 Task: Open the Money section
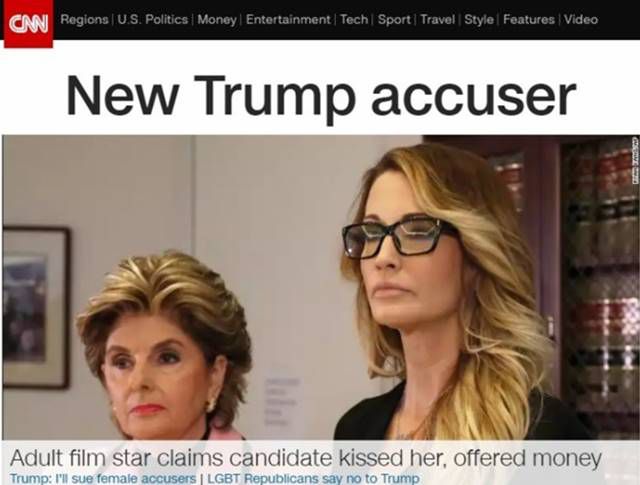217,19
